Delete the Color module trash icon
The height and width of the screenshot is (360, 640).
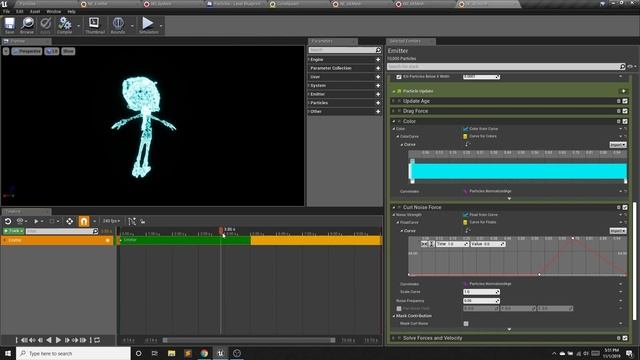619,121
